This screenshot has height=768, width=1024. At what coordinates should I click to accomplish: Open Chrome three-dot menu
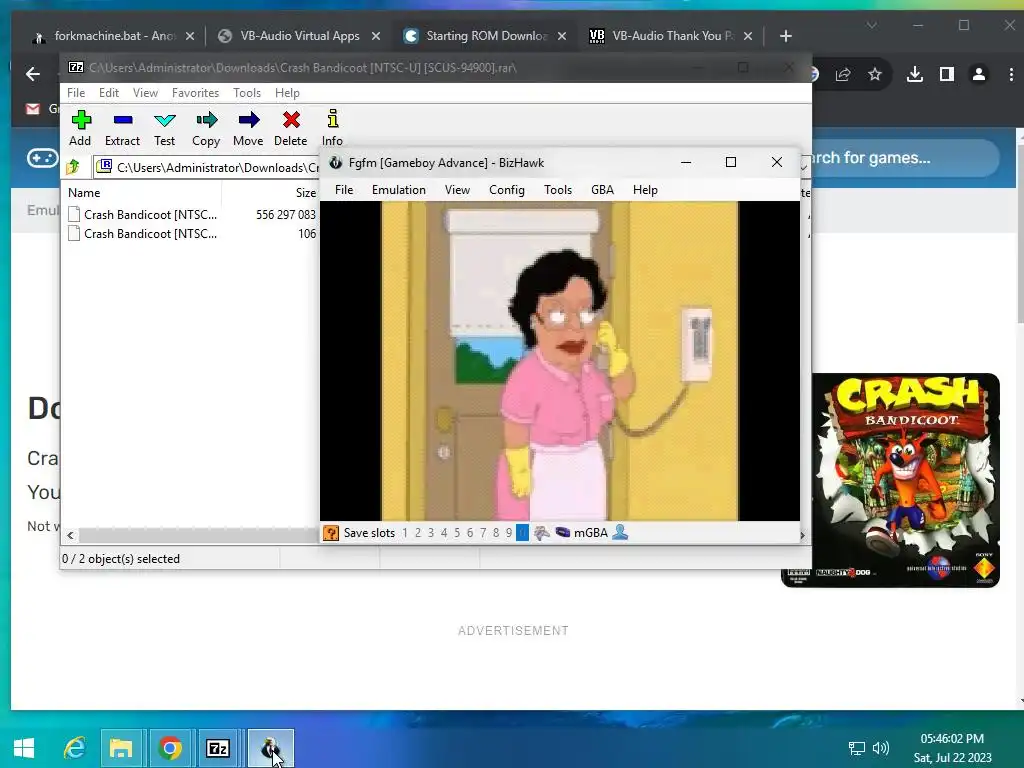click(x=1011, y=74)
